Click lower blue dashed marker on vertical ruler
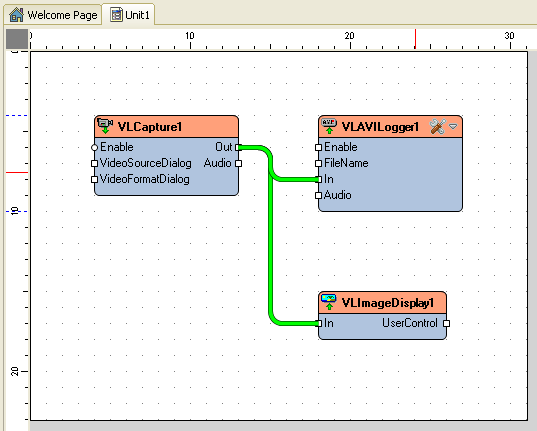 [x=17, y=211]
